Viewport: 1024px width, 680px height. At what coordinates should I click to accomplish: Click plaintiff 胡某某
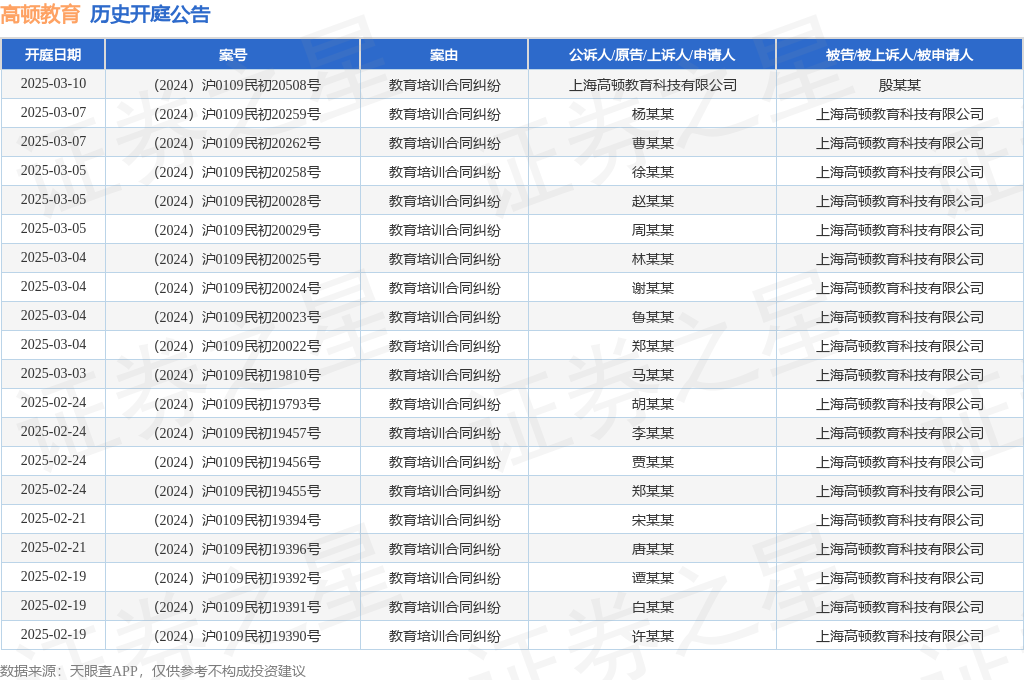click(x=652, y=404)
